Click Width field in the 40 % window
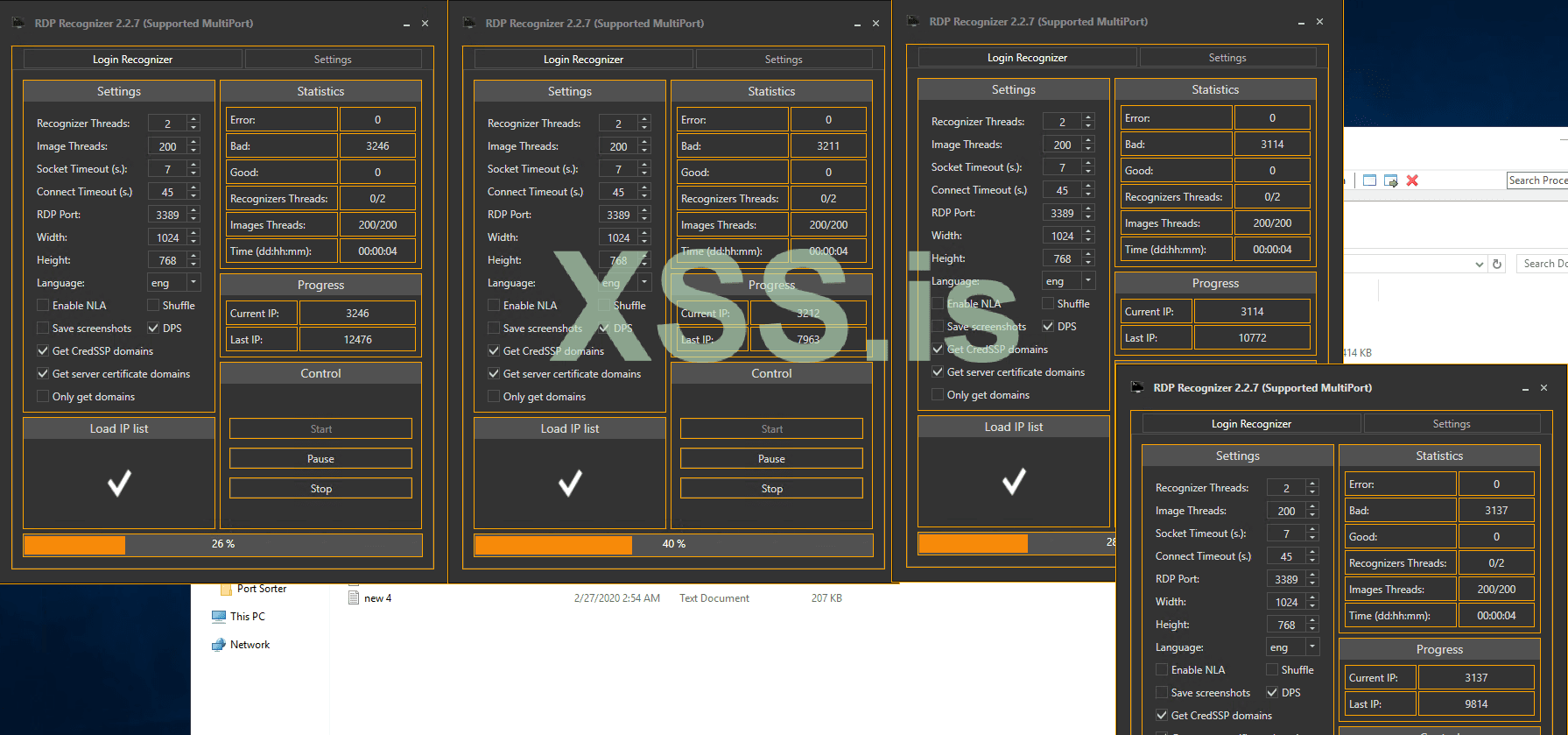The width and height of the screenshot is (1568, 735). coord(625,237)
